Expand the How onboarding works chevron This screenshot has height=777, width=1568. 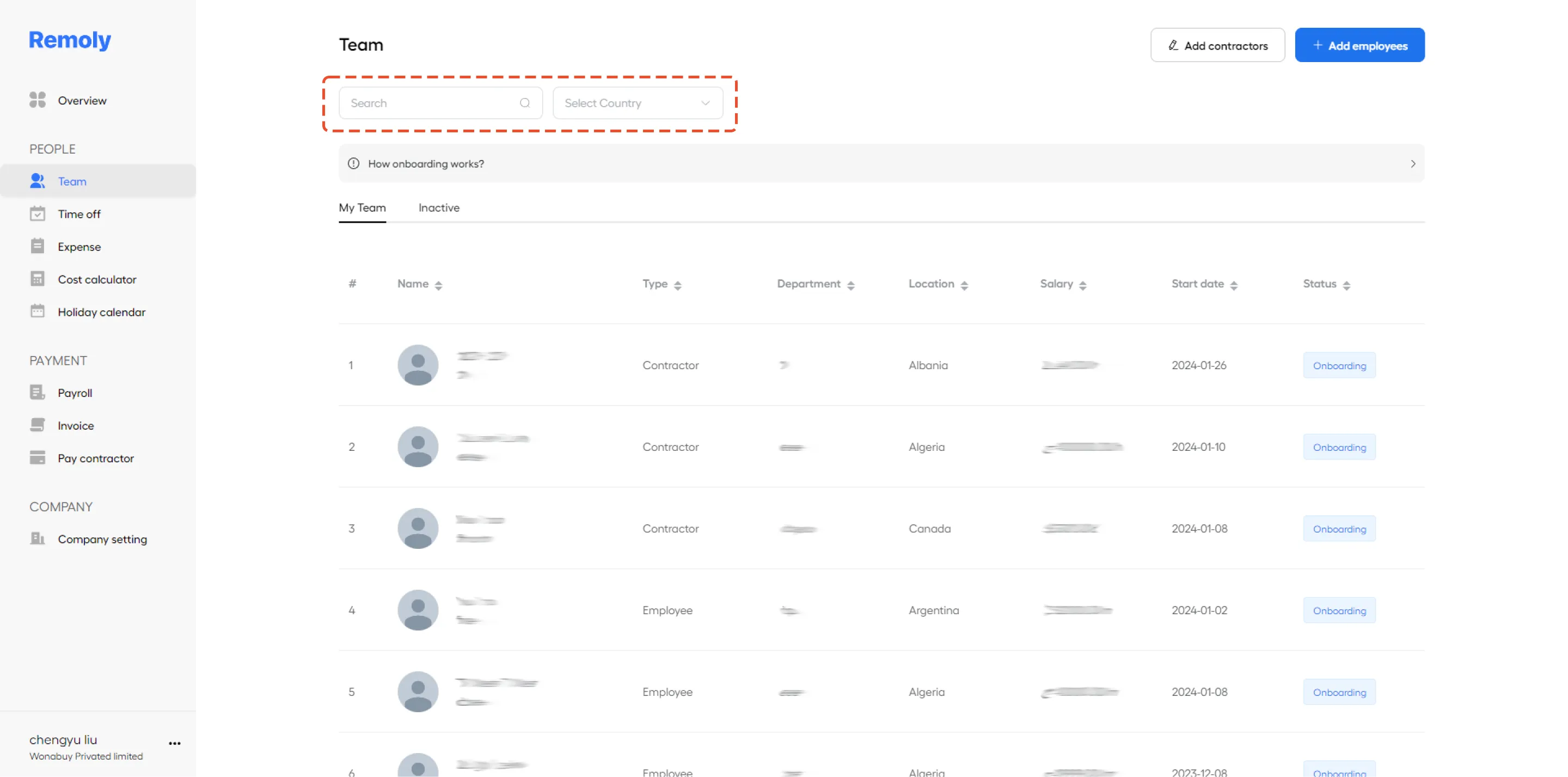1413,163
